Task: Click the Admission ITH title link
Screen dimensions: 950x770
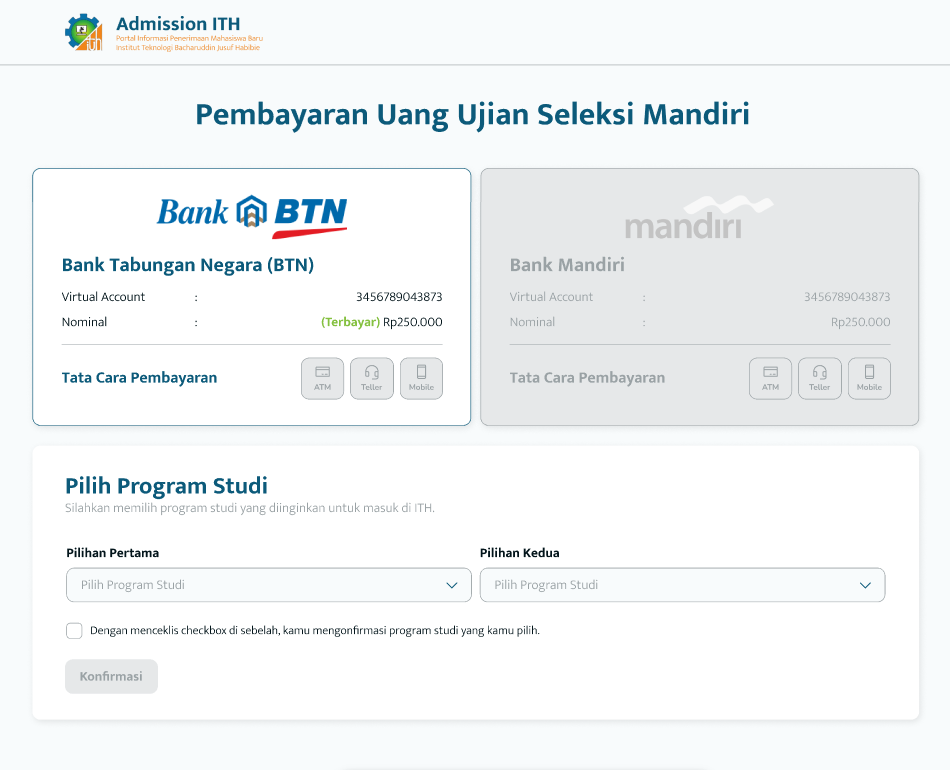Action: point(178,24)
